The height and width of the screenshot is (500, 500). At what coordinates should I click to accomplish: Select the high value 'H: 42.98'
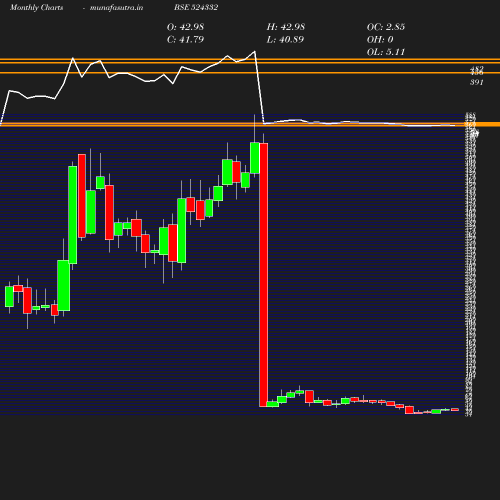point(286,27)
